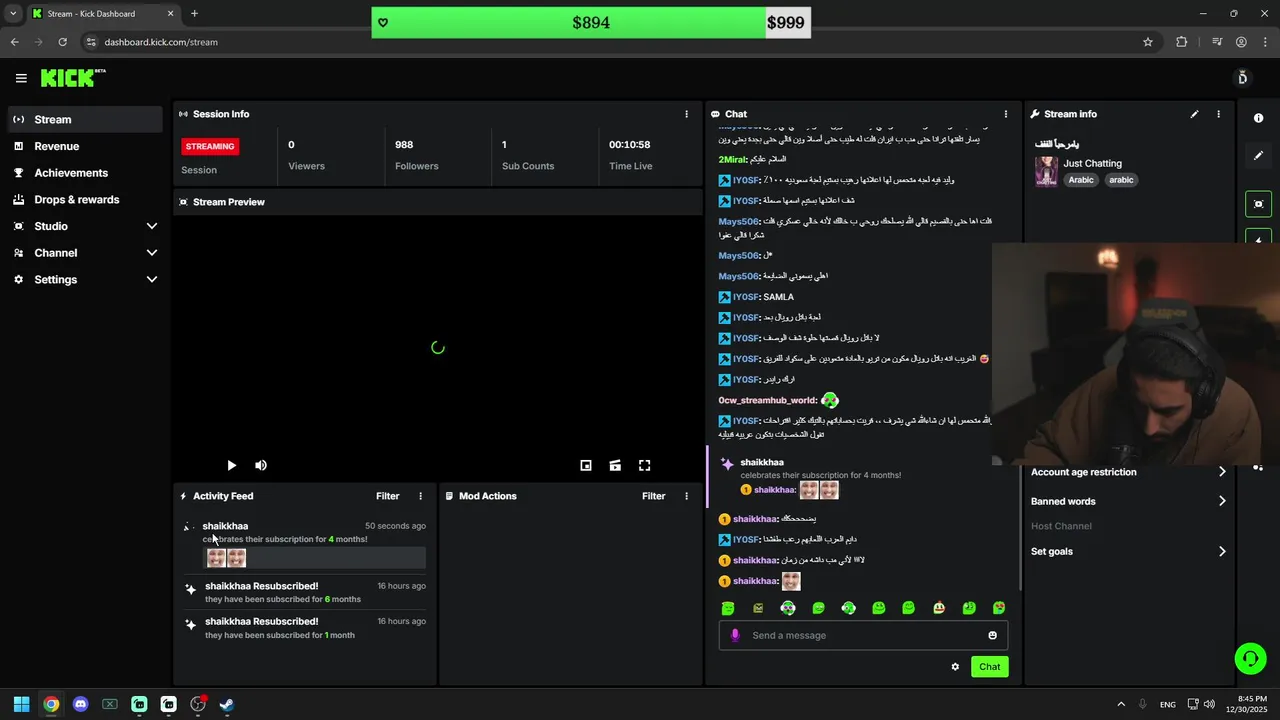Open Stream info options menu
This screenshot has height=720, width=1280.
point(1218,114)
